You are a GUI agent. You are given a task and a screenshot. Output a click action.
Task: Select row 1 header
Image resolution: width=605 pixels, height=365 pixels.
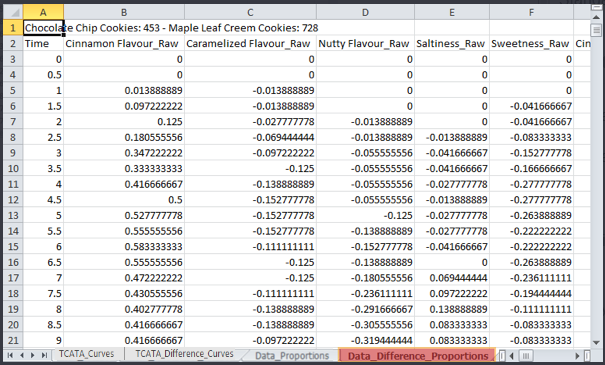pos(13,28)
